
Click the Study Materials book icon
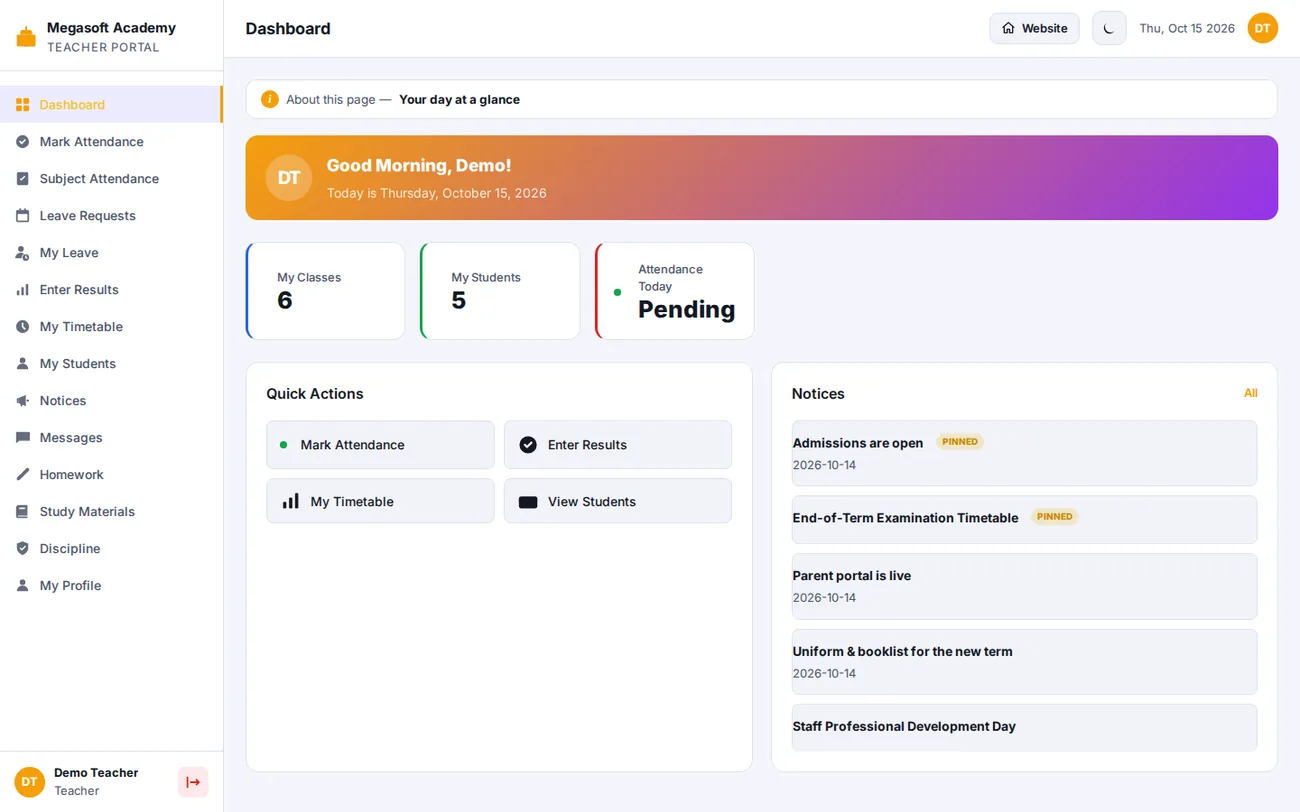click(23, 512)
